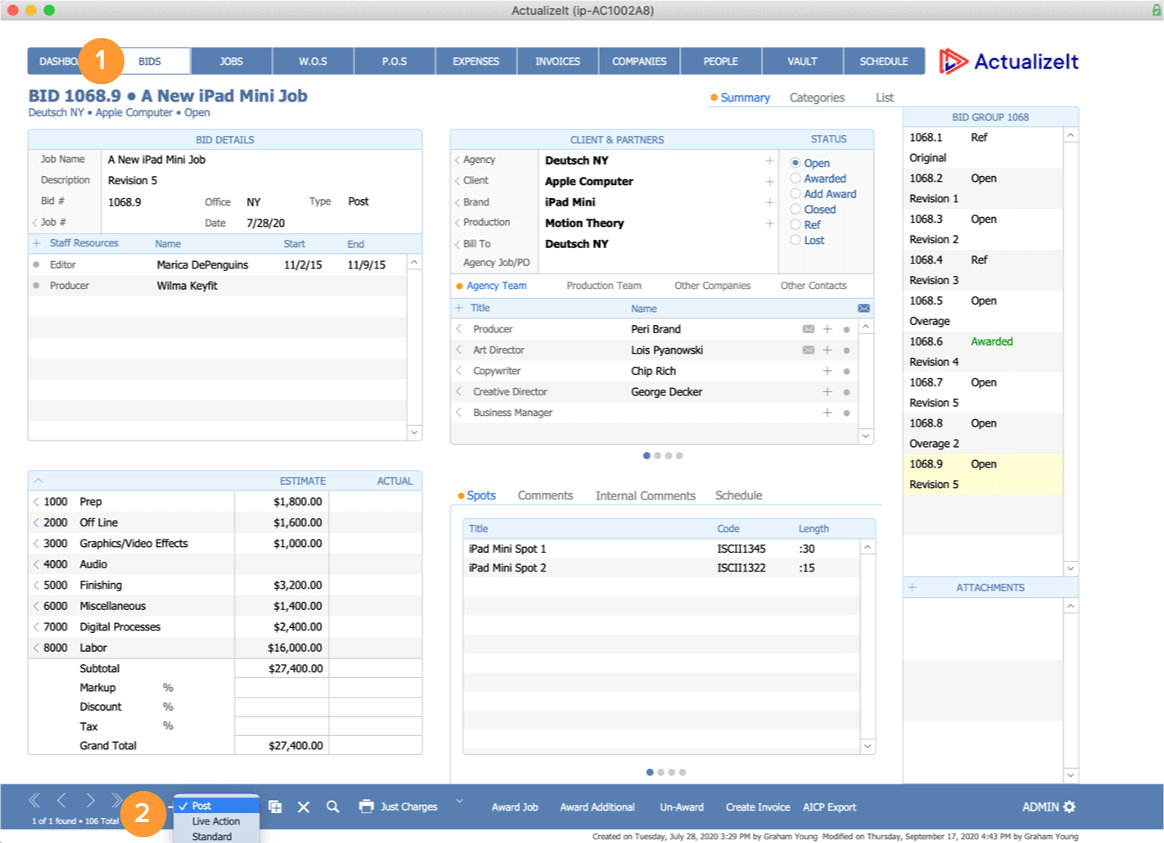Open the Production Team tab

tap(603, 285)
